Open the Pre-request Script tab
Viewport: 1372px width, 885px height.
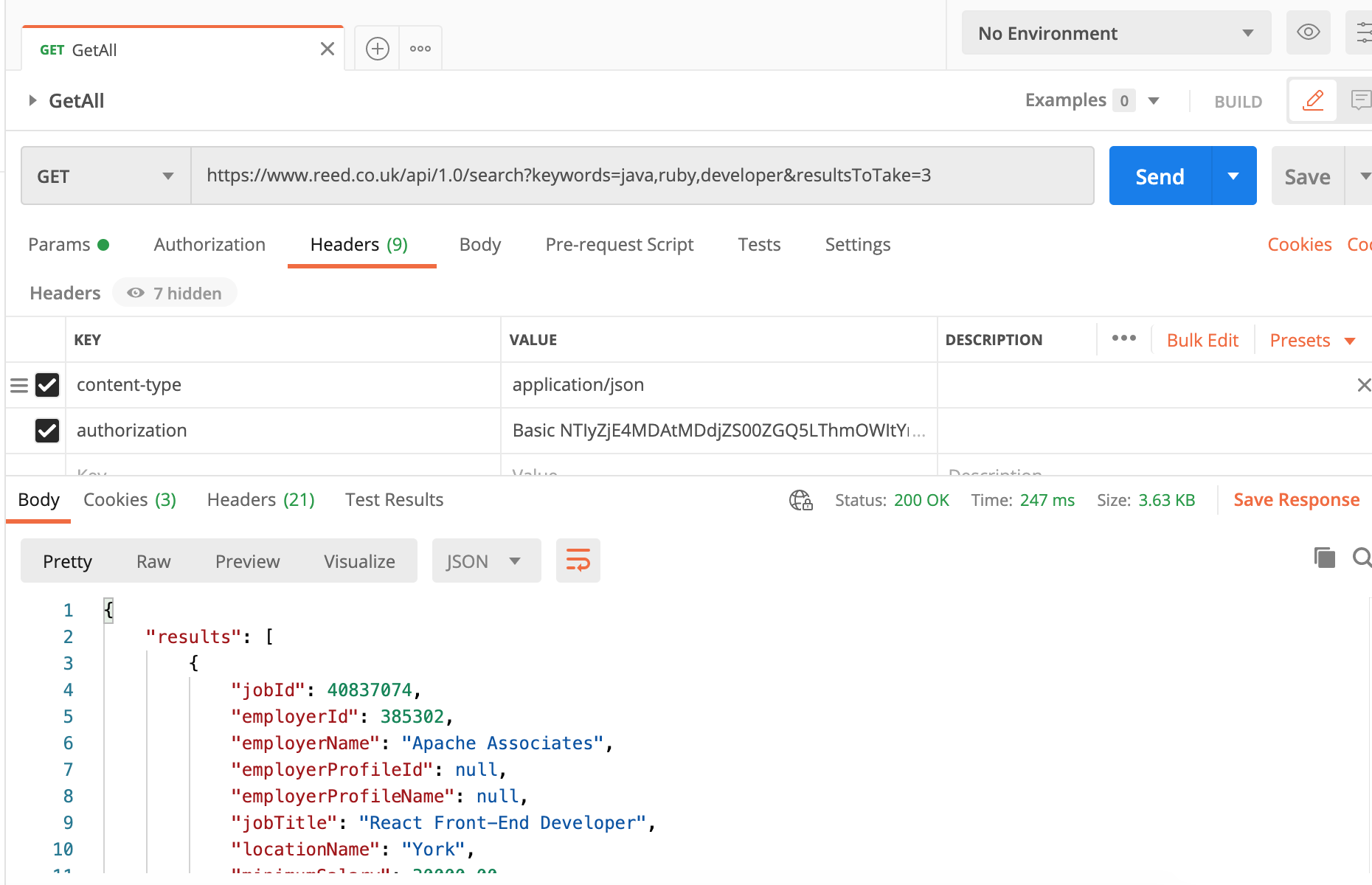(x=620, y=244)
